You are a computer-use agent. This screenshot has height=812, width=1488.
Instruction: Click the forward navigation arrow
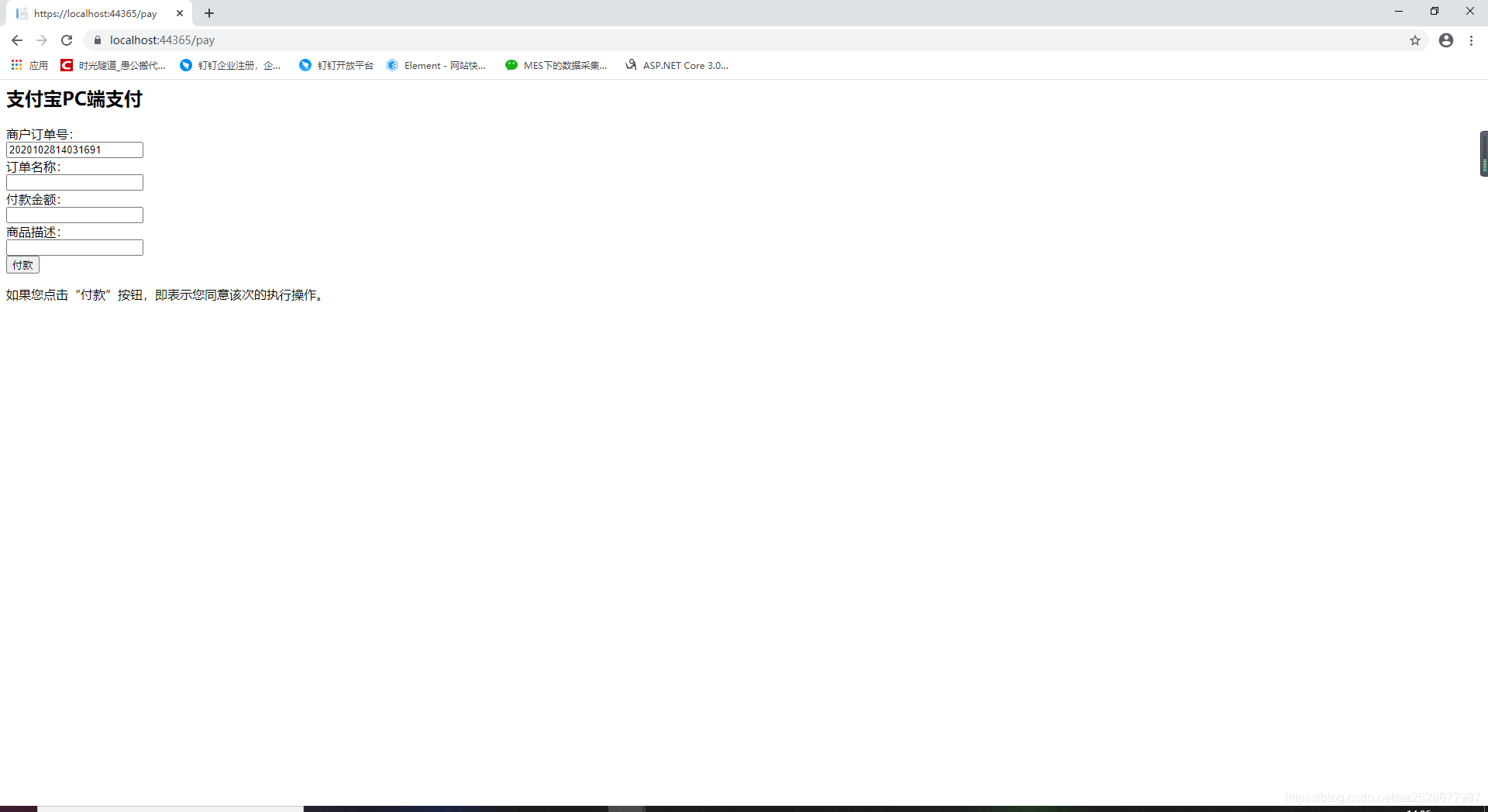pyautogui.click(x=42, y=40)
